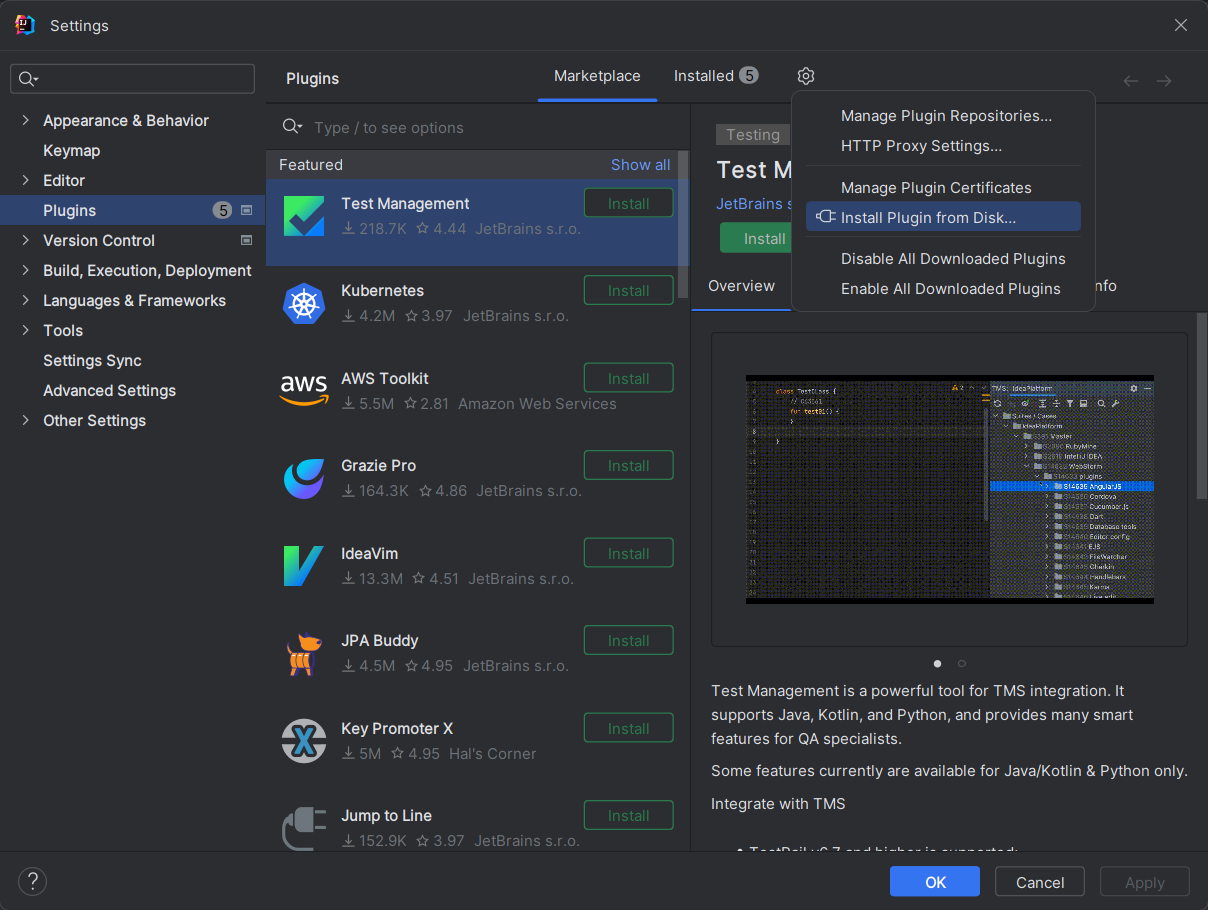
Task: Switch to the Installed tab
Action: tap(715, 76)
